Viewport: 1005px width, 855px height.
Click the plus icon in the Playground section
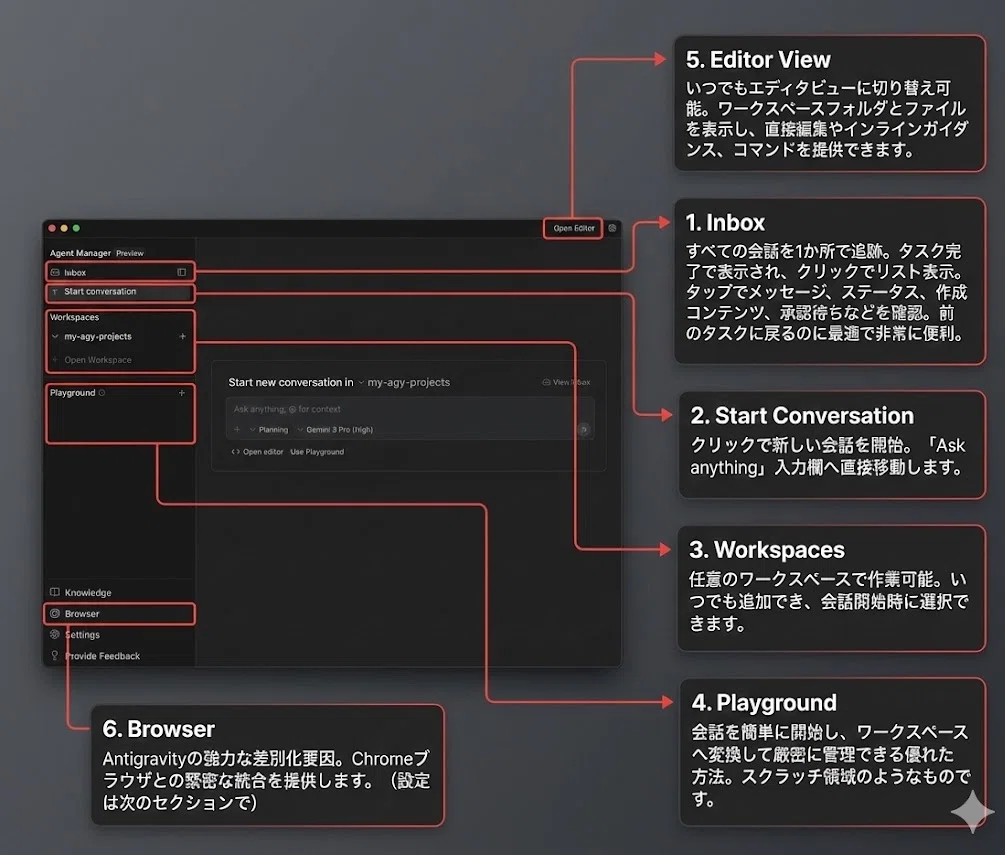tap(182, 393)
